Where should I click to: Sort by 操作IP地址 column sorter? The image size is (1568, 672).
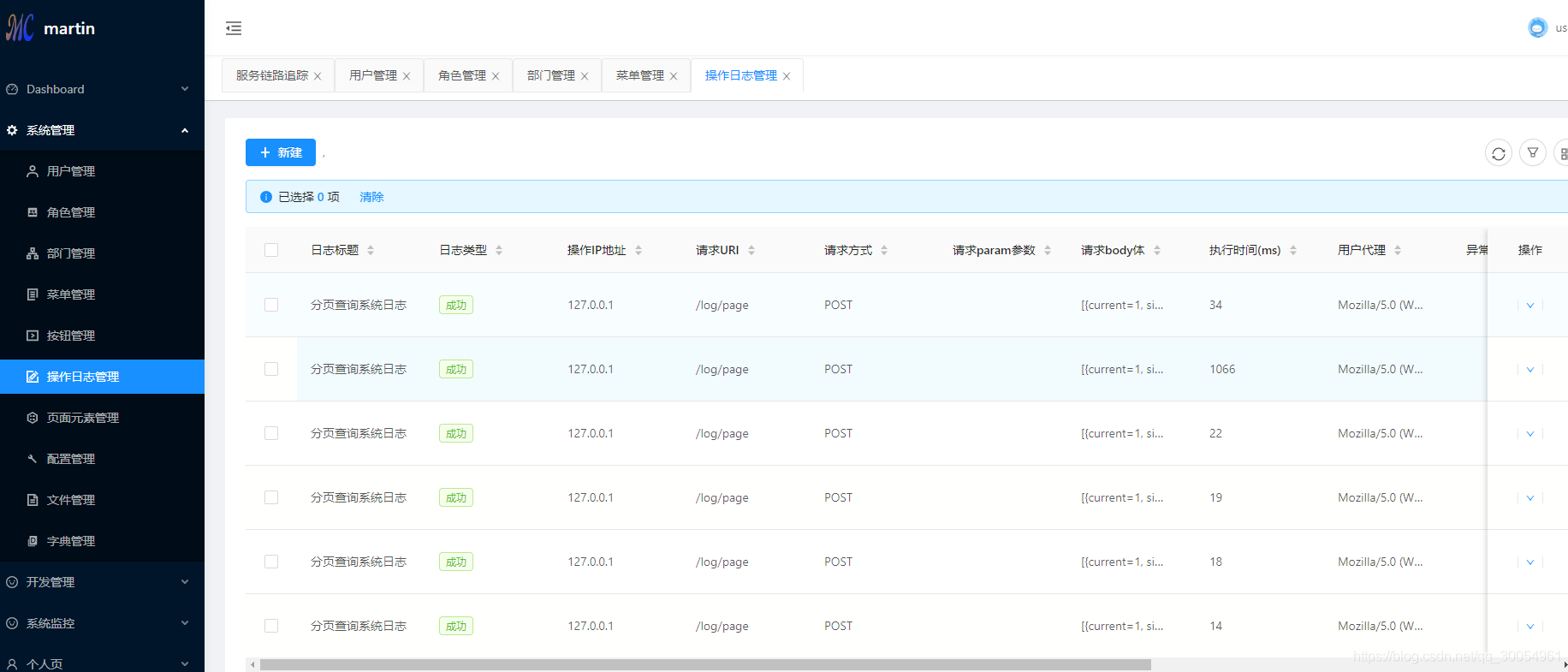638,250
